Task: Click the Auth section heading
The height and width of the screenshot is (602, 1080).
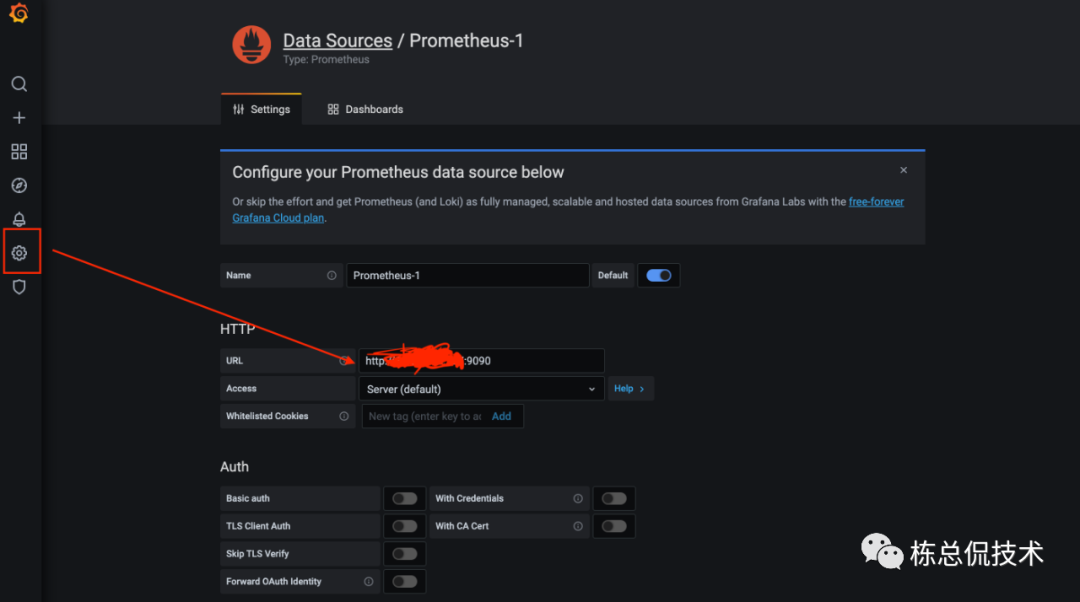Action: click(234, 467)
